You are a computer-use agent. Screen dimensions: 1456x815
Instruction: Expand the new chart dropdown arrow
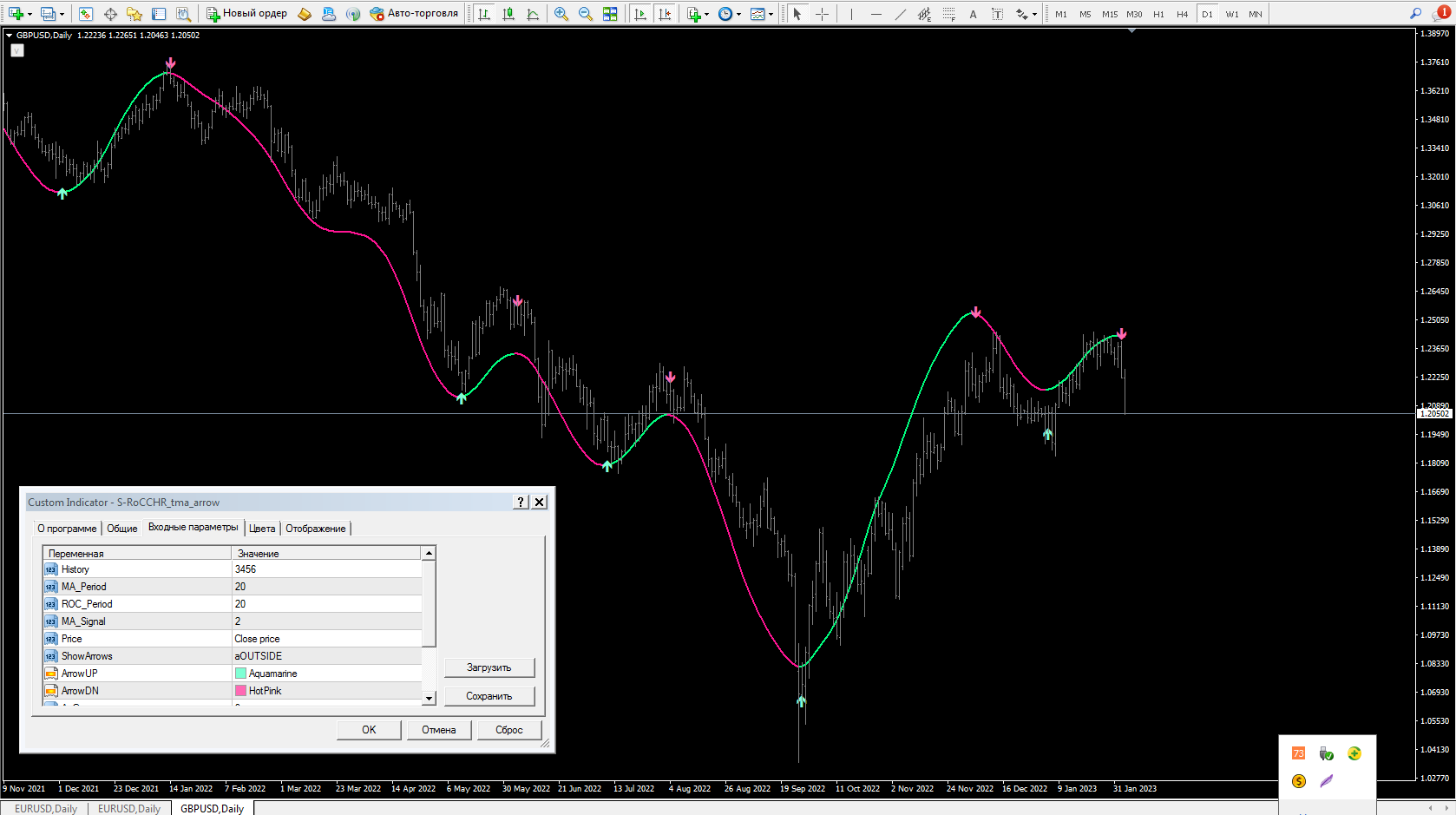point(30,14)
